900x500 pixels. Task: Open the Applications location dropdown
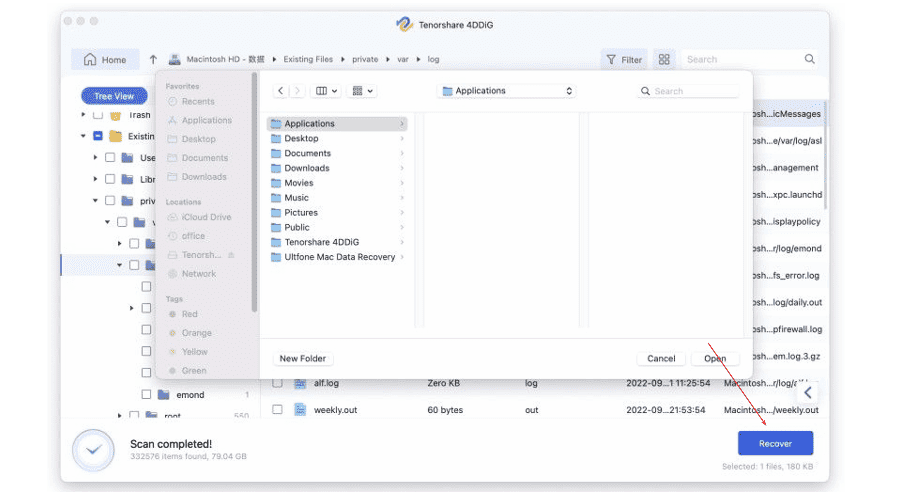click(507, 91)
